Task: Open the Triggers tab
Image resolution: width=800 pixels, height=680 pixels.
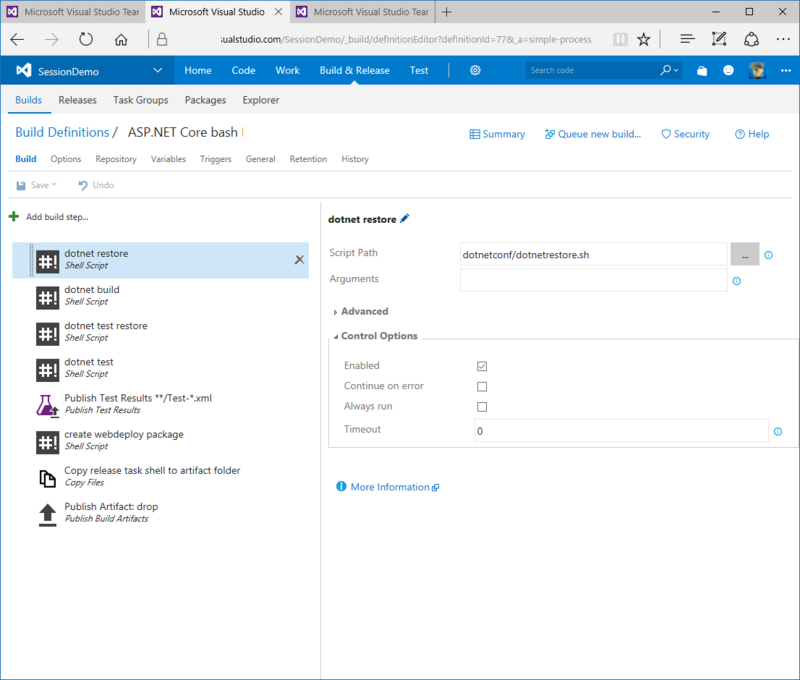Action: (216, 159)
